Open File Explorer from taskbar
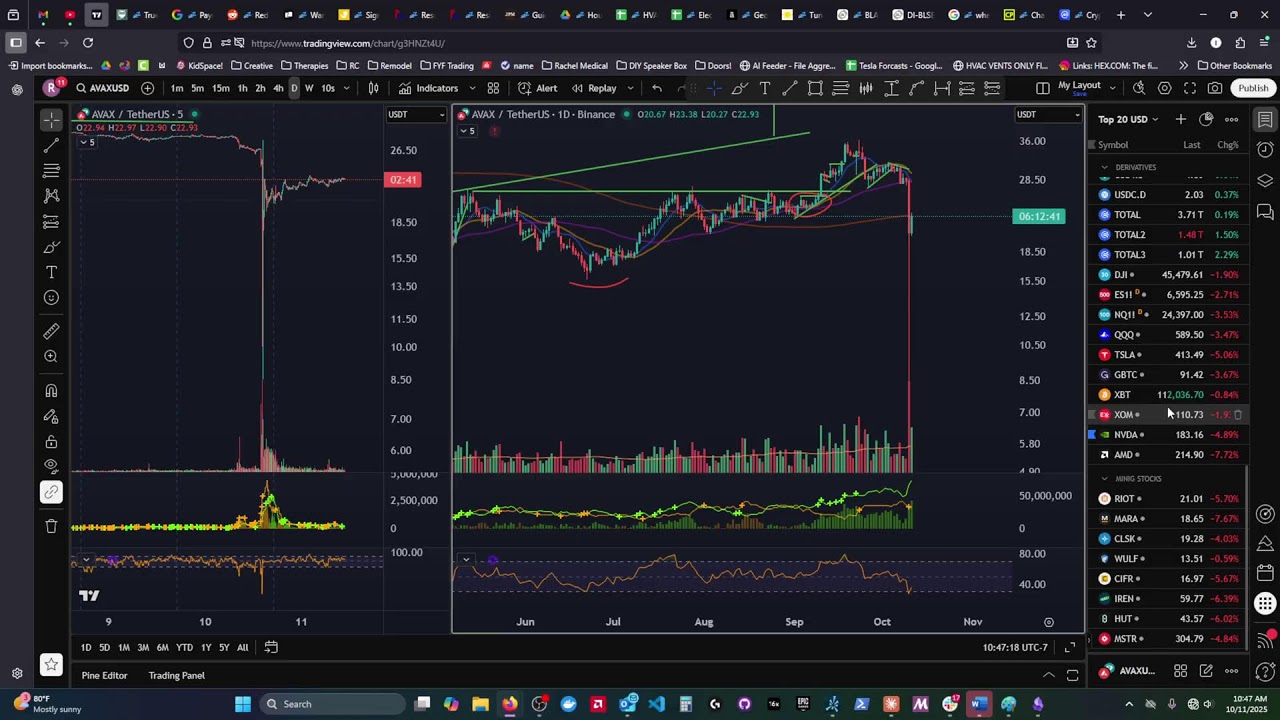Screen dimensions: 1280x720 click(x=481, y=704)
